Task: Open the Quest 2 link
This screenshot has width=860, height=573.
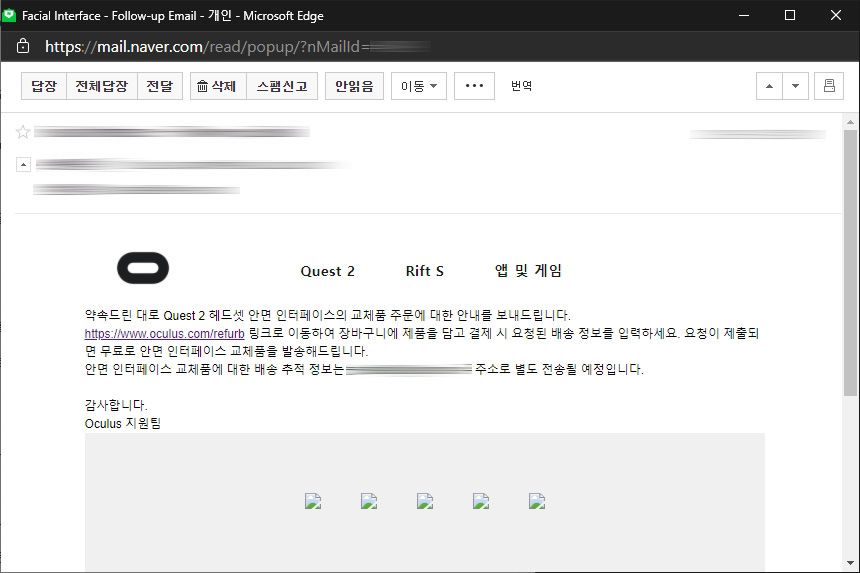Action: (327, 271)
